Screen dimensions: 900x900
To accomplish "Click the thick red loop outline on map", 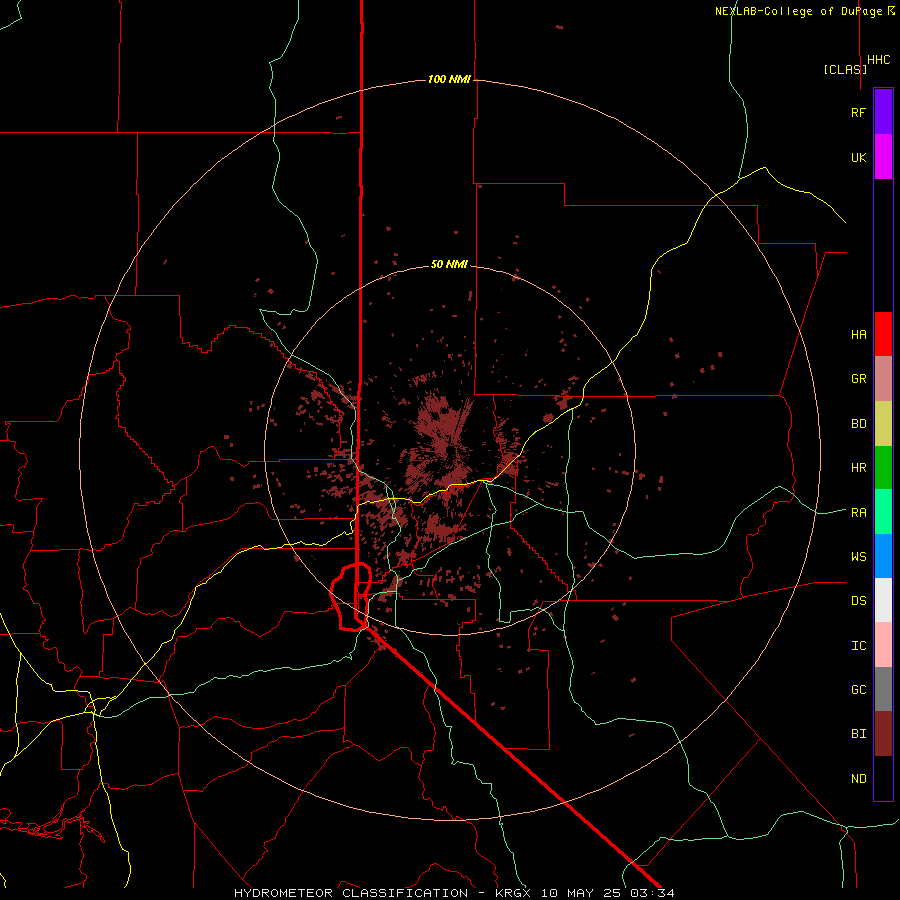I will click(x=351, y=597).
